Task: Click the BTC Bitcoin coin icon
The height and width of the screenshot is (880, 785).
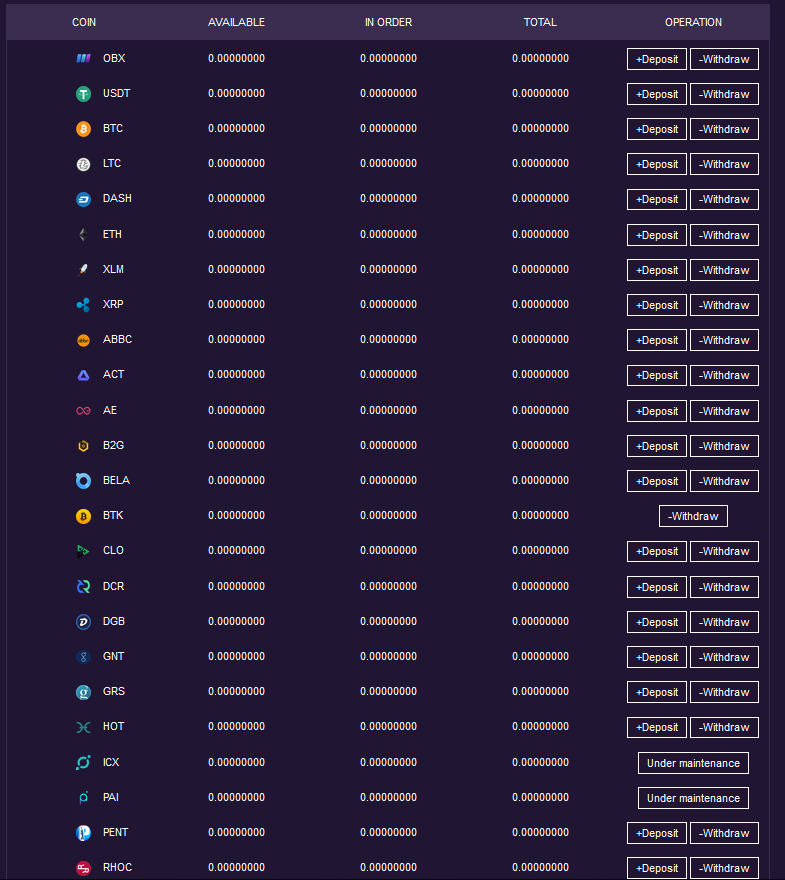Action: pos(84,129)
